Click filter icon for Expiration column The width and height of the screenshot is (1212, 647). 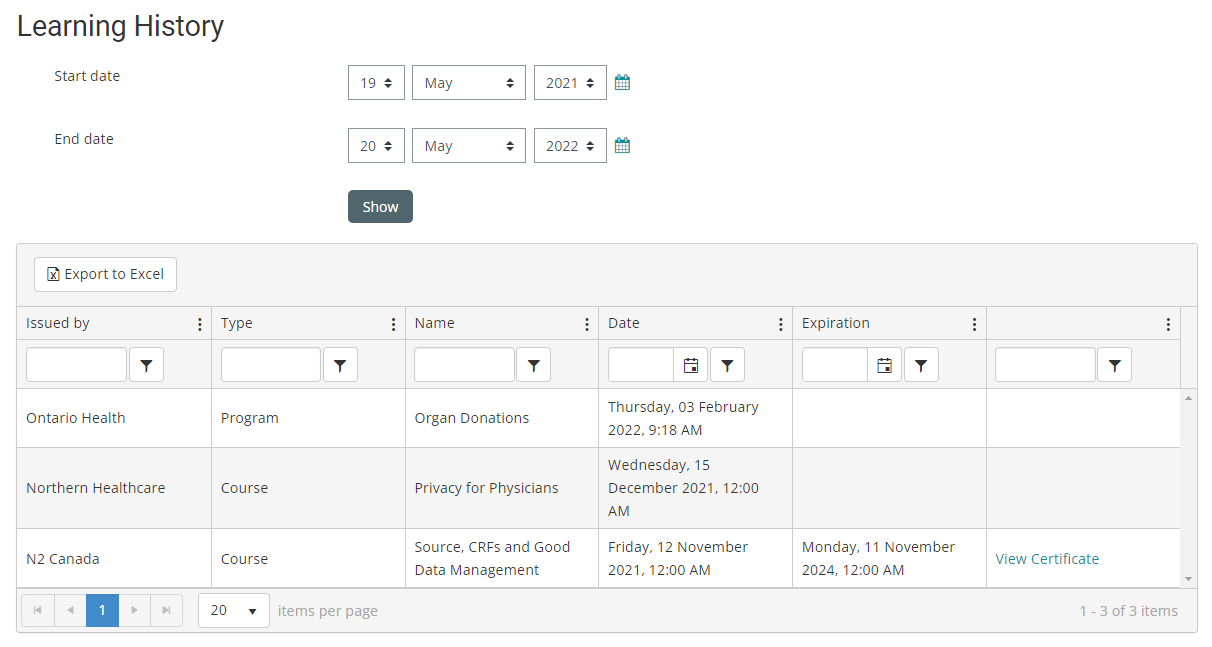[921, 366]
